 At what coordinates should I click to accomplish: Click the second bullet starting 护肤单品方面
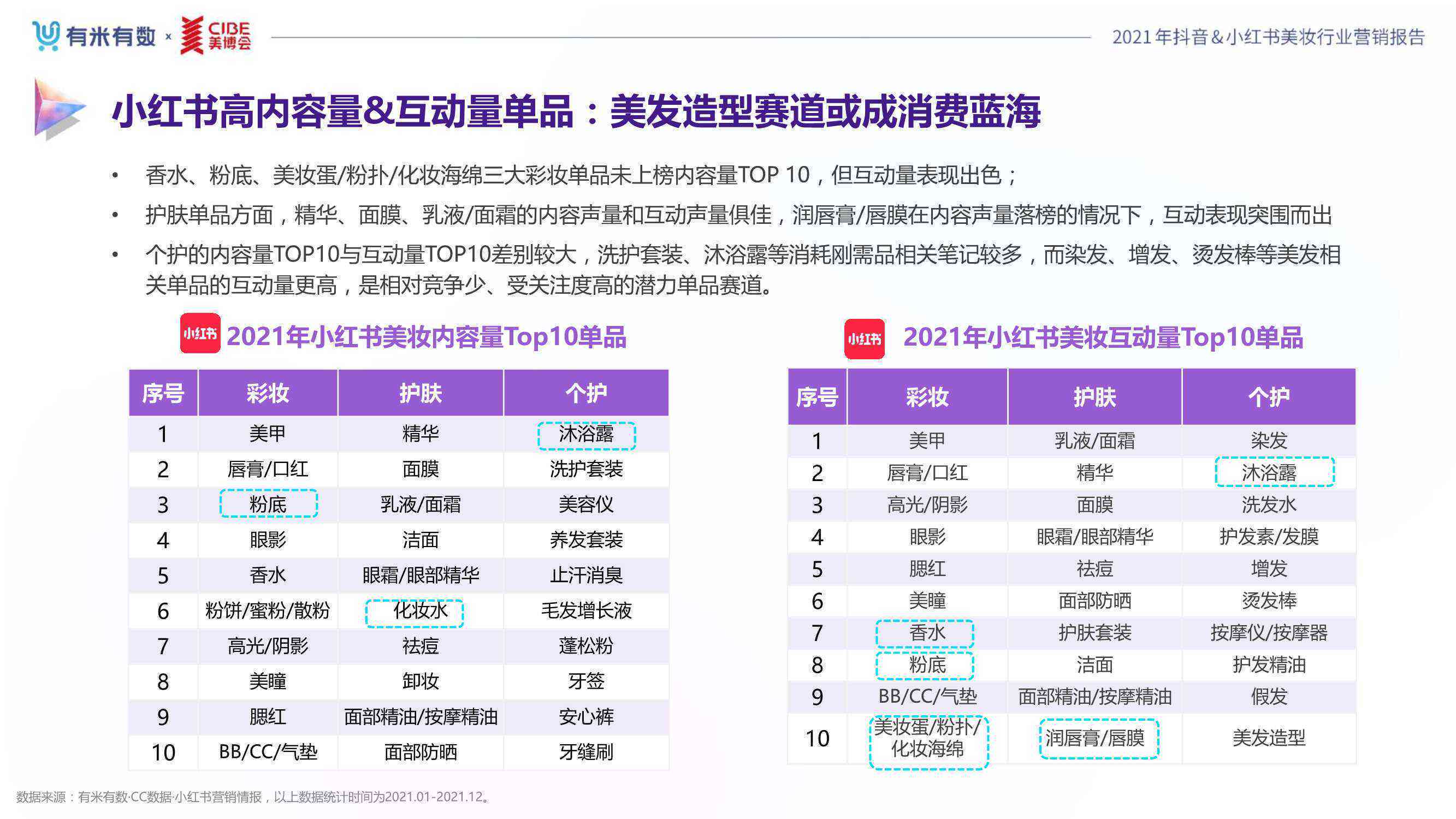coord(739,215)
